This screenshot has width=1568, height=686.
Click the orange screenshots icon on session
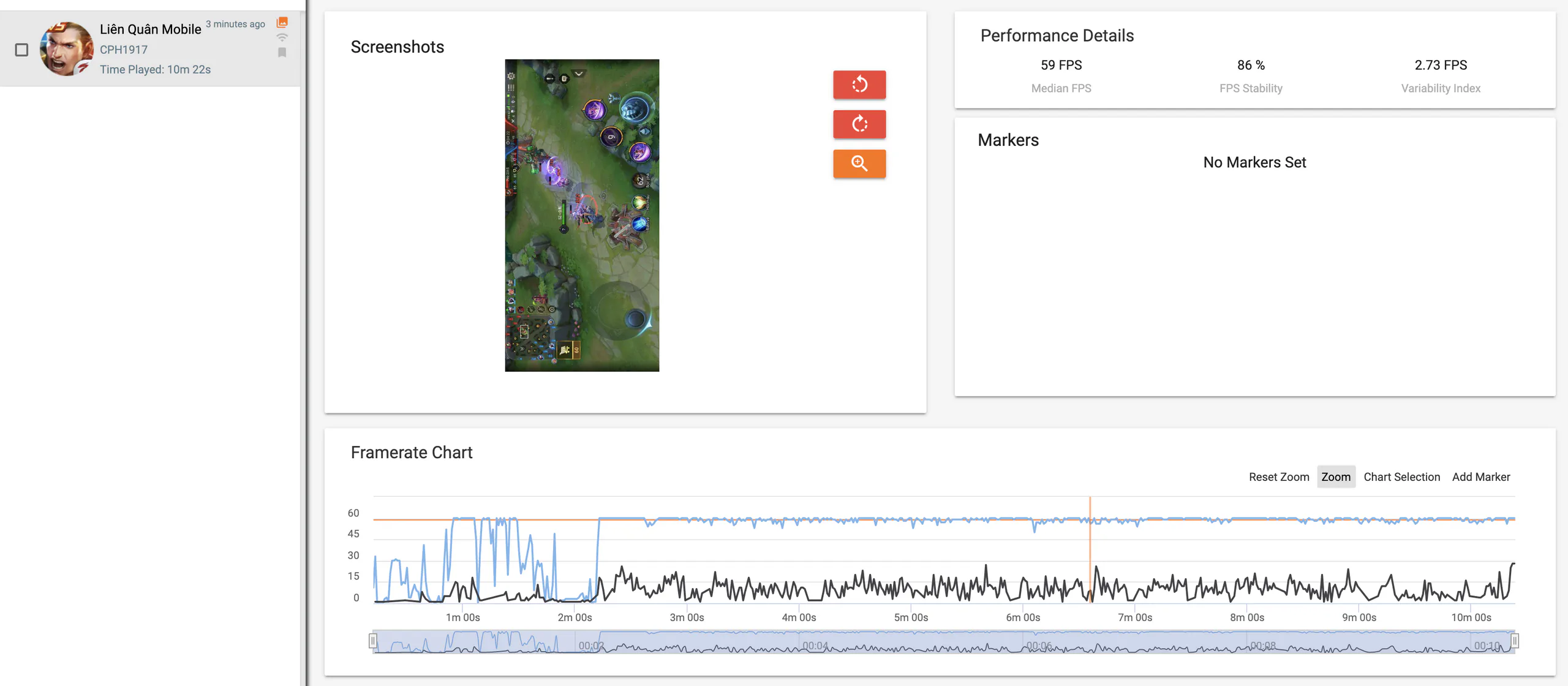point(282,23)
